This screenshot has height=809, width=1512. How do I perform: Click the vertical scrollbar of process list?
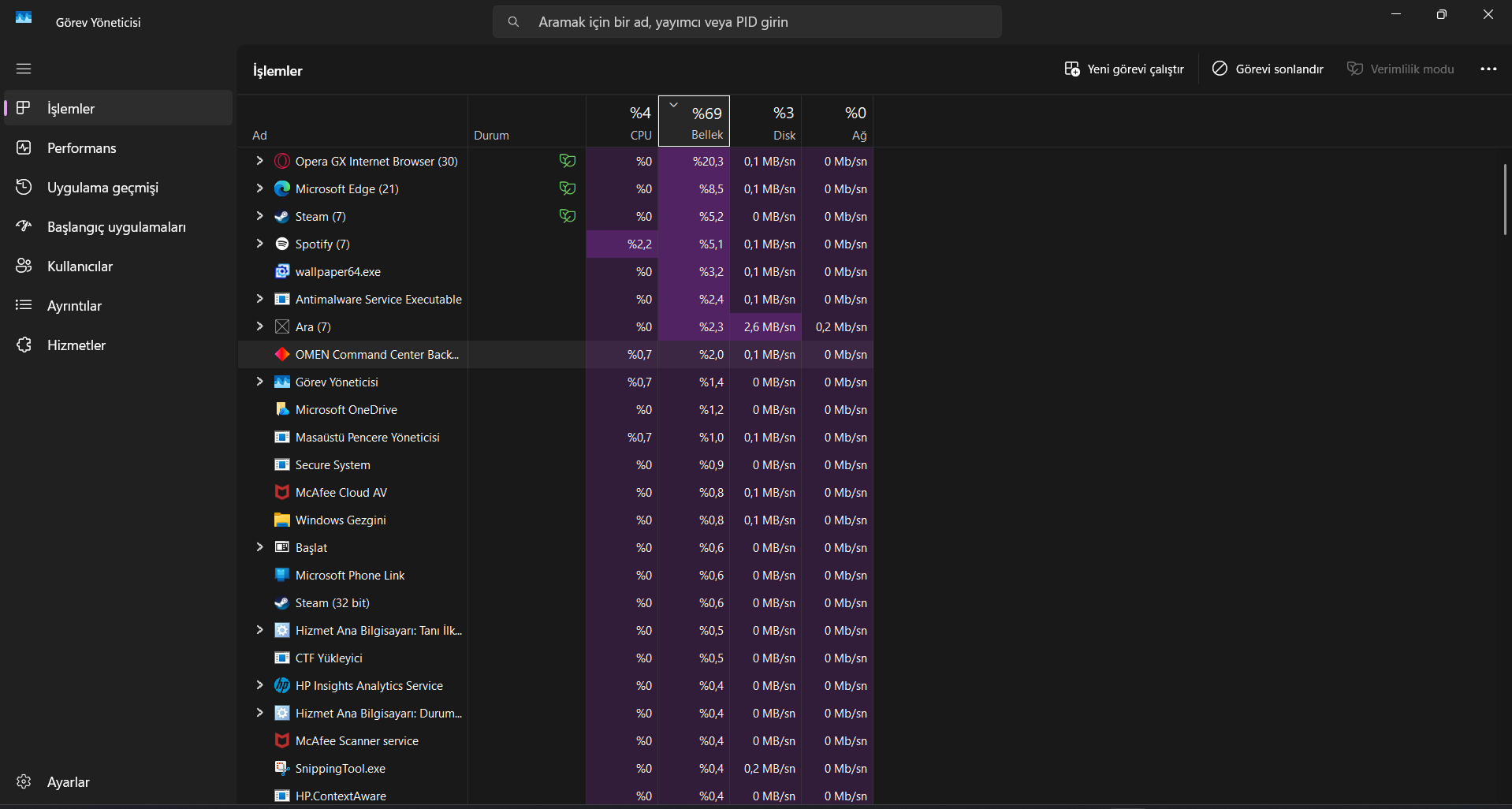[1505, 199]
